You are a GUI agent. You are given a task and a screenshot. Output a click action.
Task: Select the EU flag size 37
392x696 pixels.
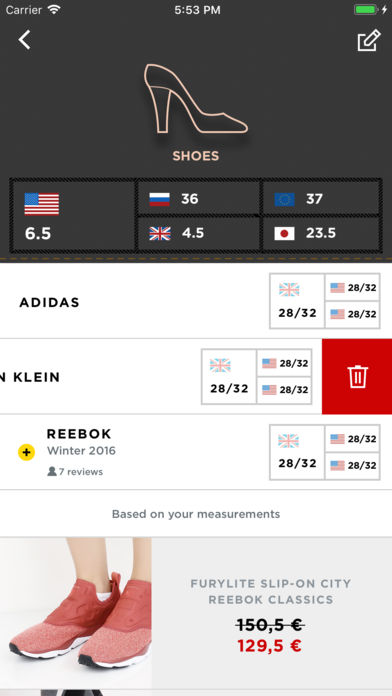click(x=321, y=198)
